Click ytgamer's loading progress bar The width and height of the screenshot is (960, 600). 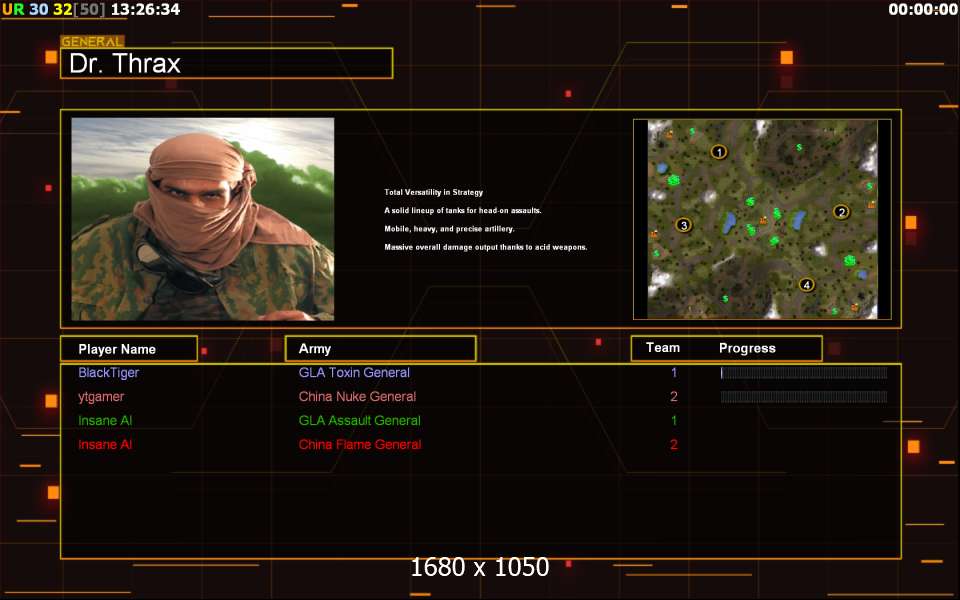click(804, 397)
